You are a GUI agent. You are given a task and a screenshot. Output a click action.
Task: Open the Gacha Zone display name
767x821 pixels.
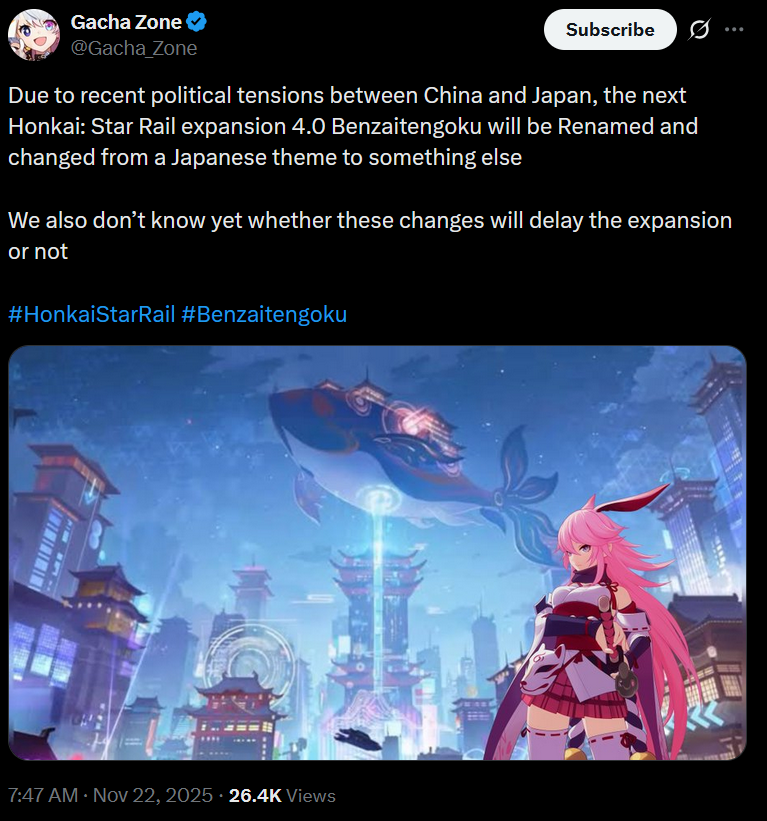(x=126, y=22)
